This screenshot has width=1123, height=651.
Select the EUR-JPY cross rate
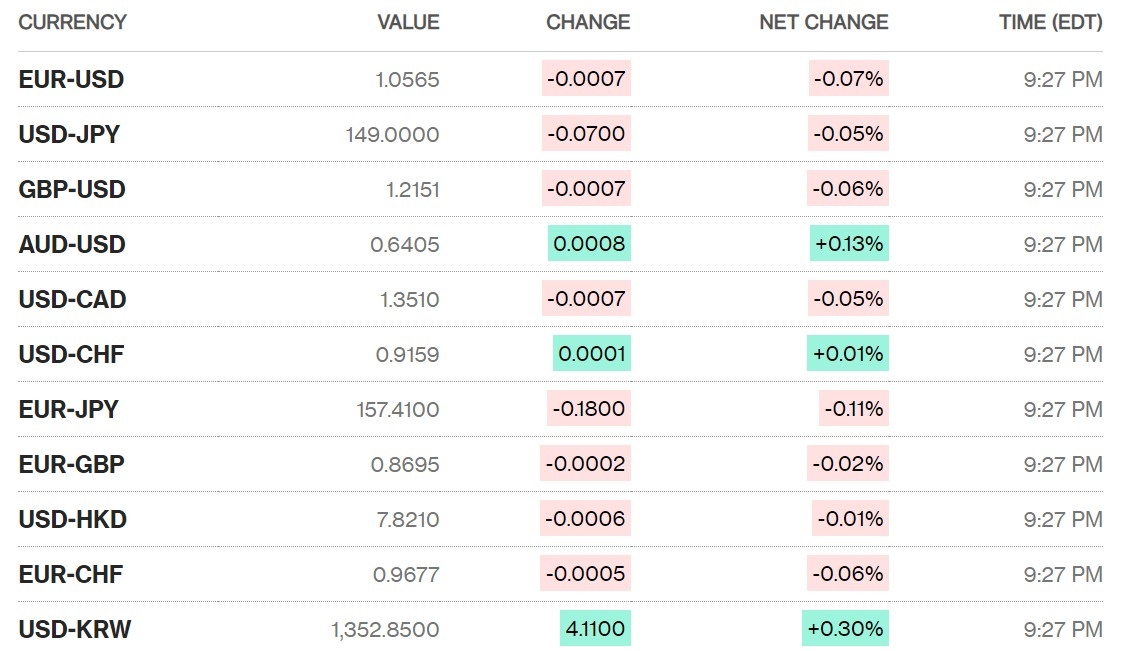point(68,410)
